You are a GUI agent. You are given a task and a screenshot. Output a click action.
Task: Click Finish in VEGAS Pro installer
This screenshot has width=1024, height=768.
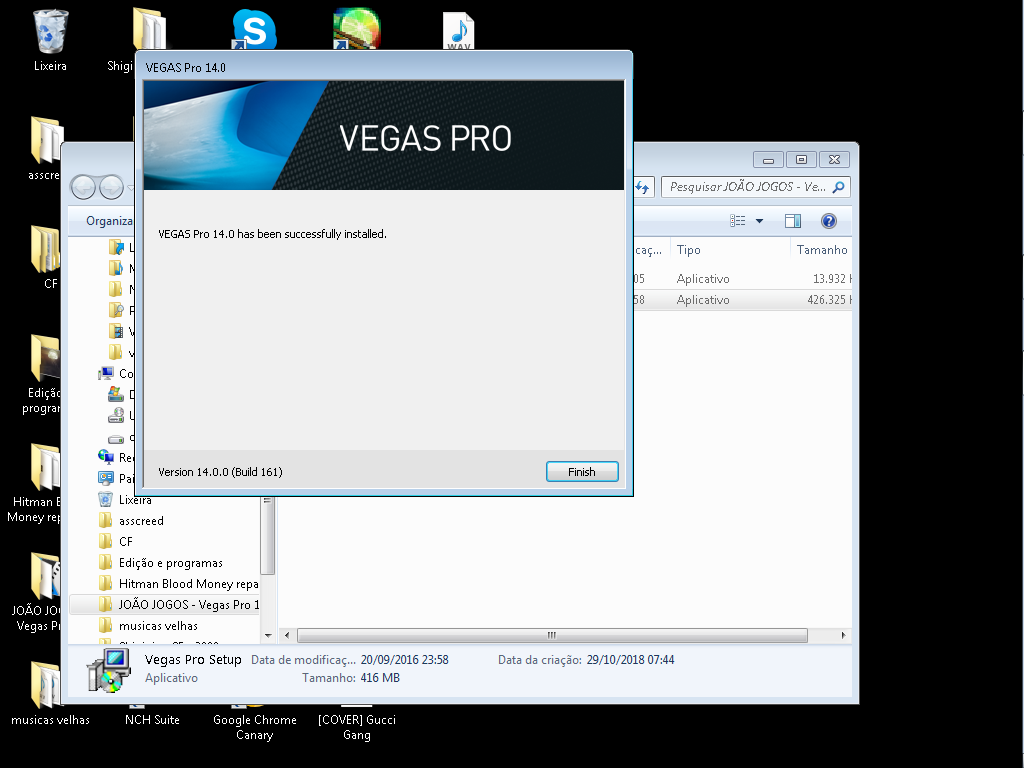pos(582,472)
